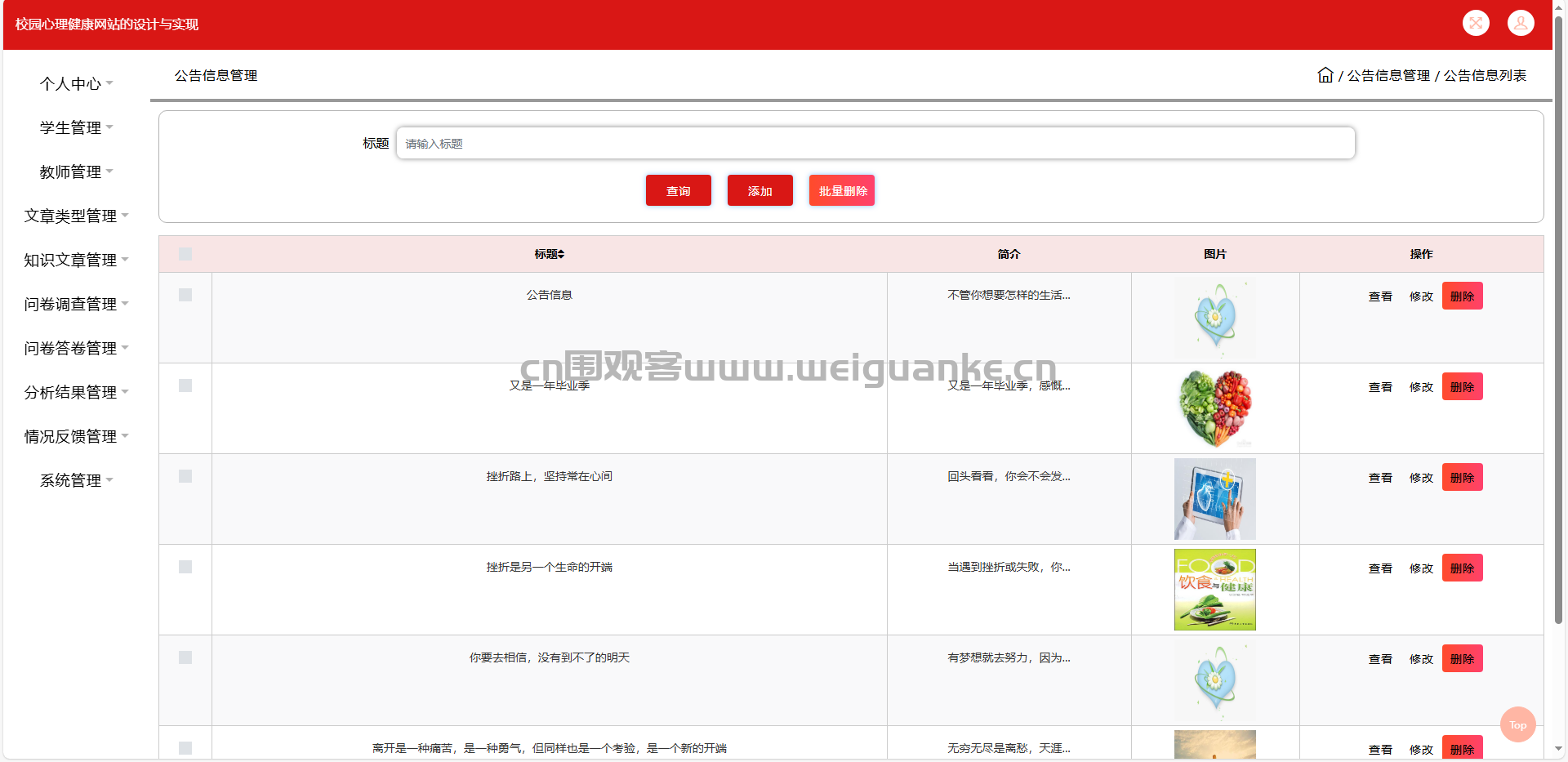
Task: Click the 回头看看，你会不会发... intro cell
Action: (1009, 476)
